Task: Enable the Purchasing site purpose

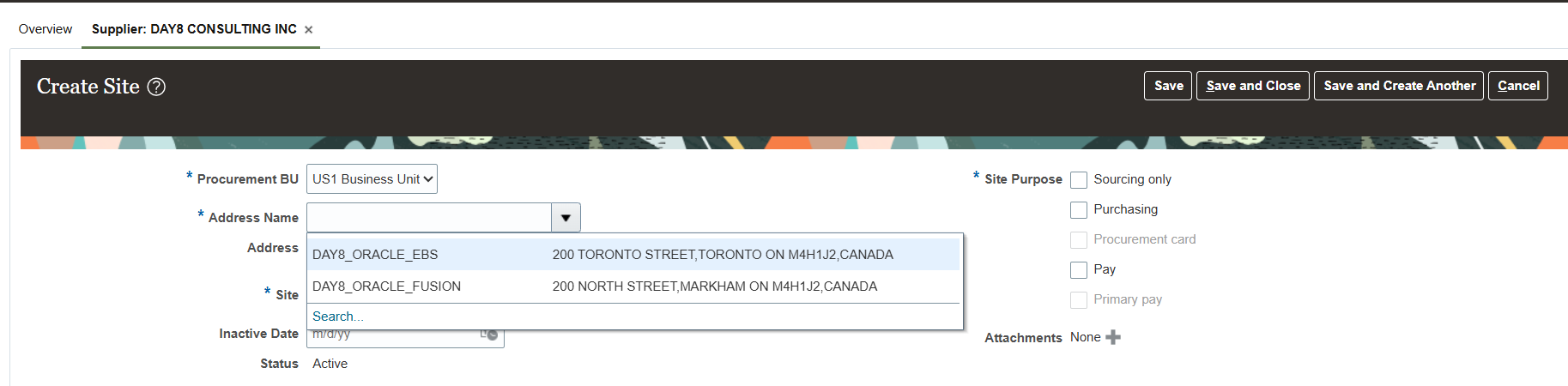Action: pyautogui.click(x=1079, y=210)
